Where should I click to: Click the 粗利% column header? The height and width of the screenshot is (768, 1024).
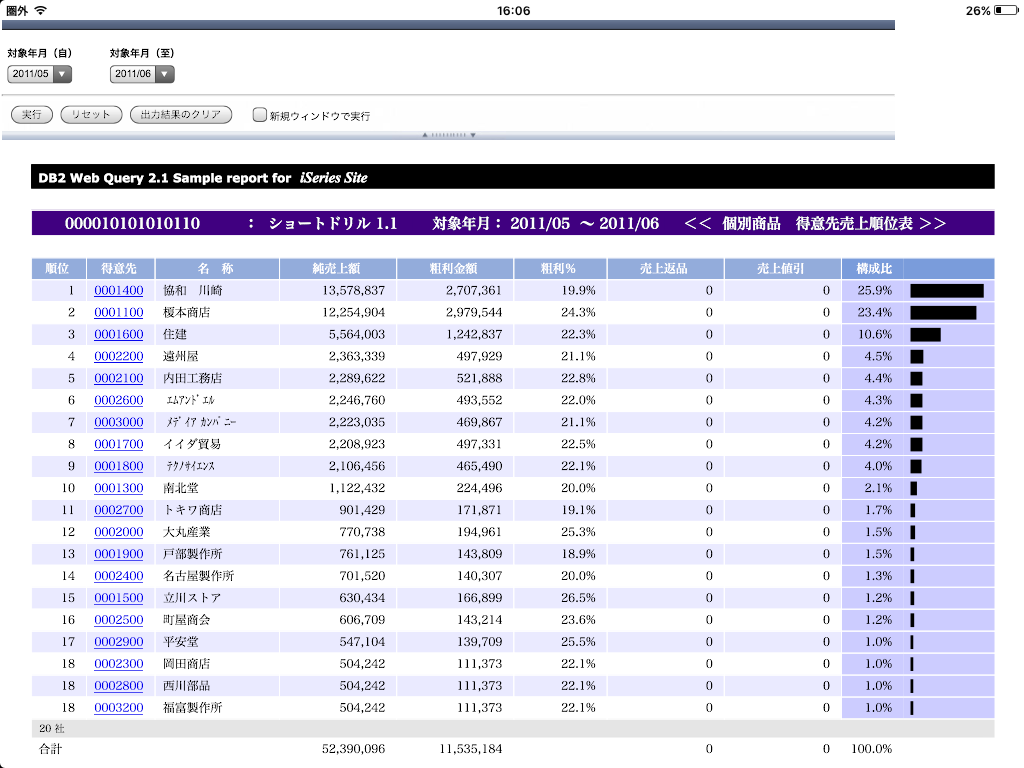pyautogui.click(x=559, y=268)
